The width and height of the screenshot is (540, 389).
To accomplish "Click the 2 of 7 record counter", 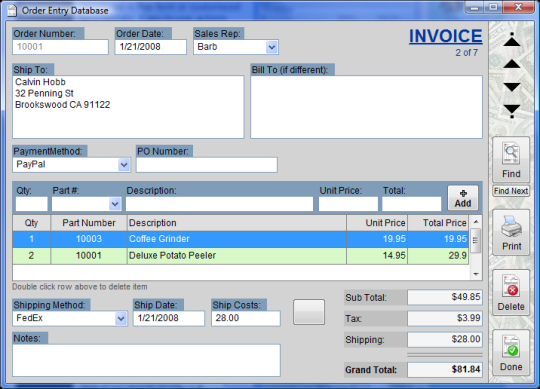I will click(467, 53).
